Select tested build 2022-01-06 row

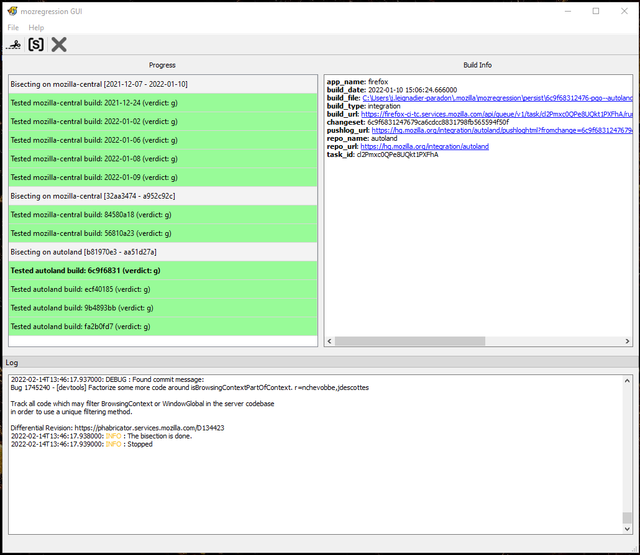click(163, 140)
